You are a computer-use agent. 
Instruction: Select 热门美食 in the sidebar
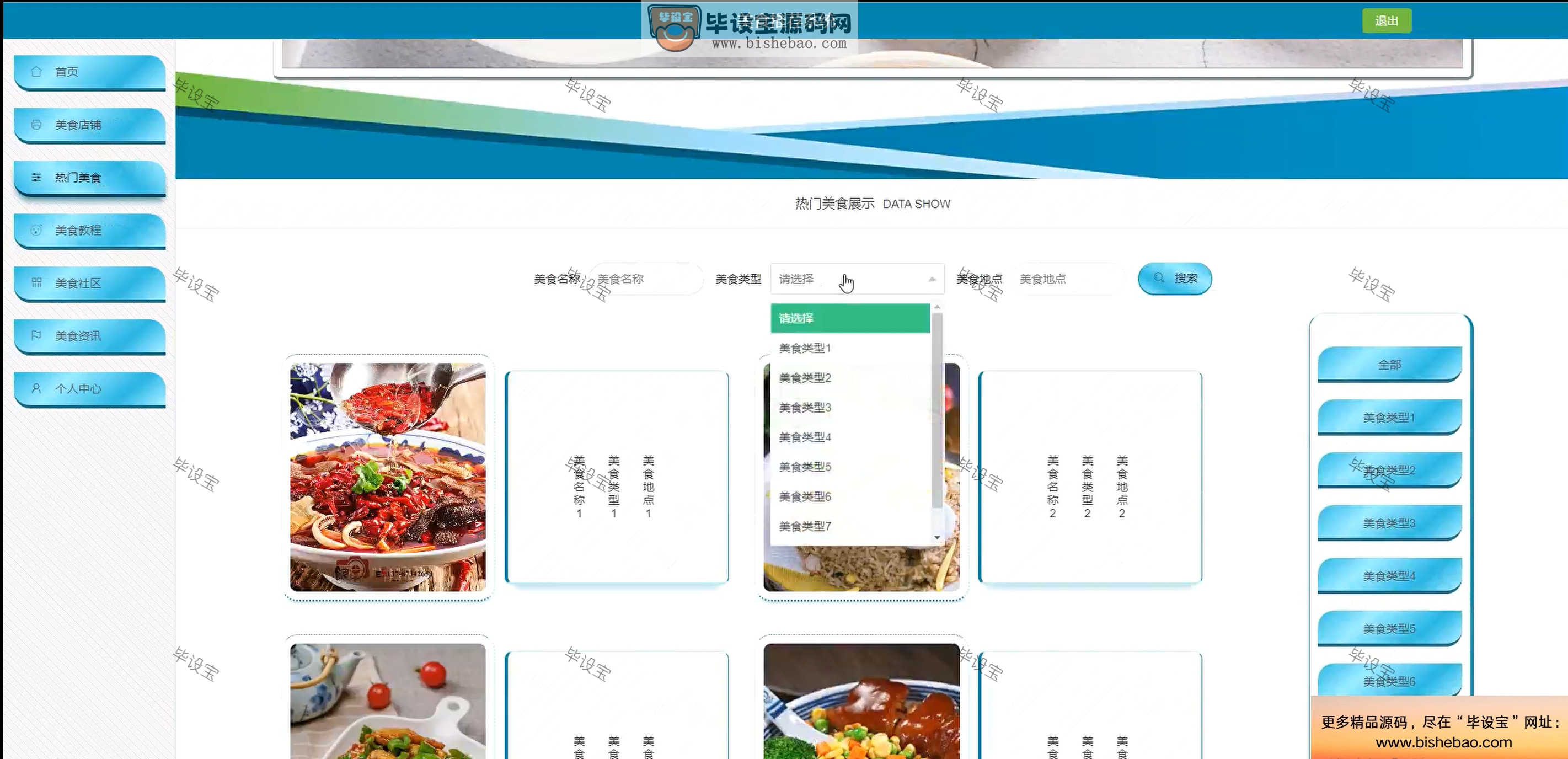click(x=89, y=178)
